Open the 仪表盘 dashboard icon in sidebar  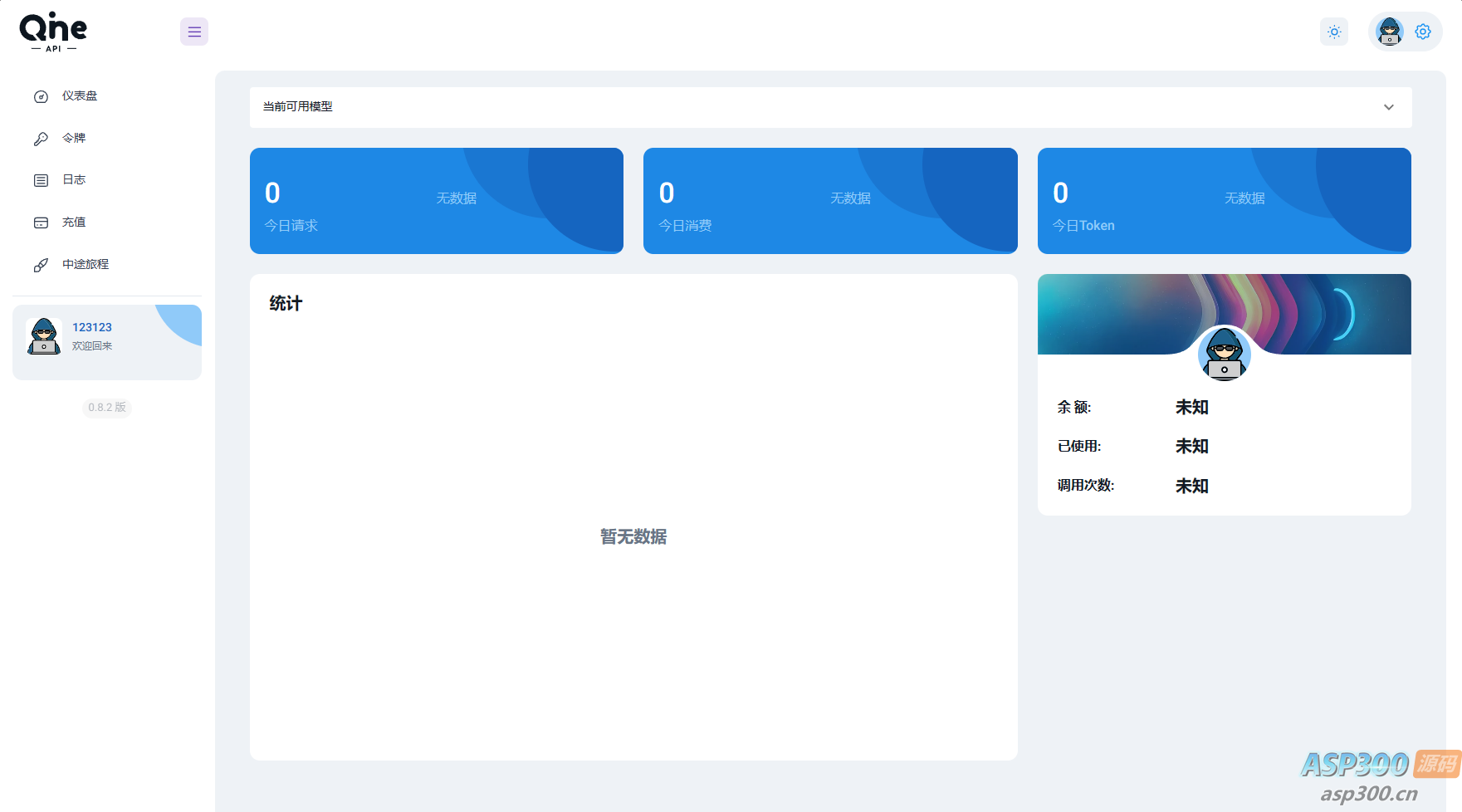(x=42, y=95)
